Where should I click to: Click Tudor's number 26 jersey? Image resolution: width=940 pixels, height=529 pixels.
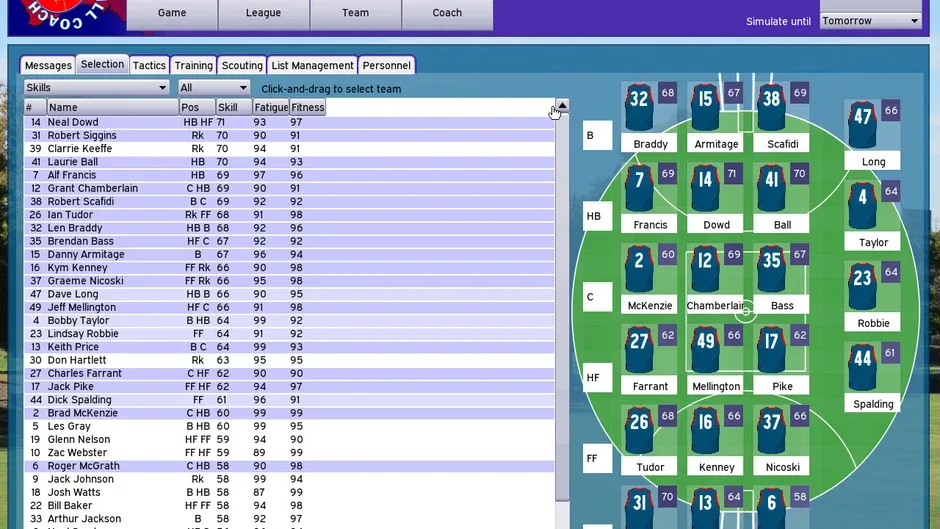(x=638, y=430)
